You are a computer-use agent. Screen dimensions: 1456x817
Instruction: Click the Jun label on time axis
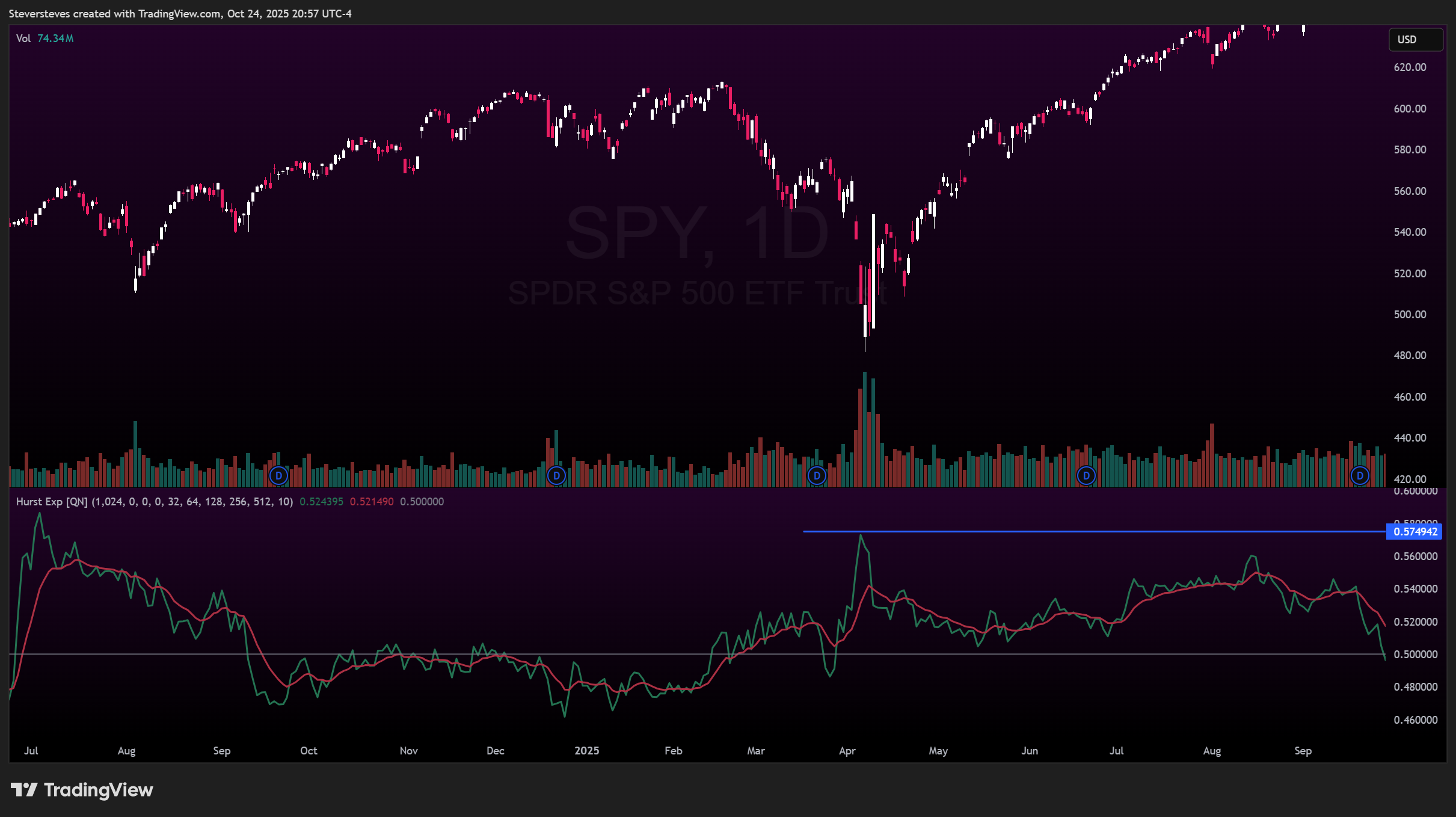click(1030, 751)
